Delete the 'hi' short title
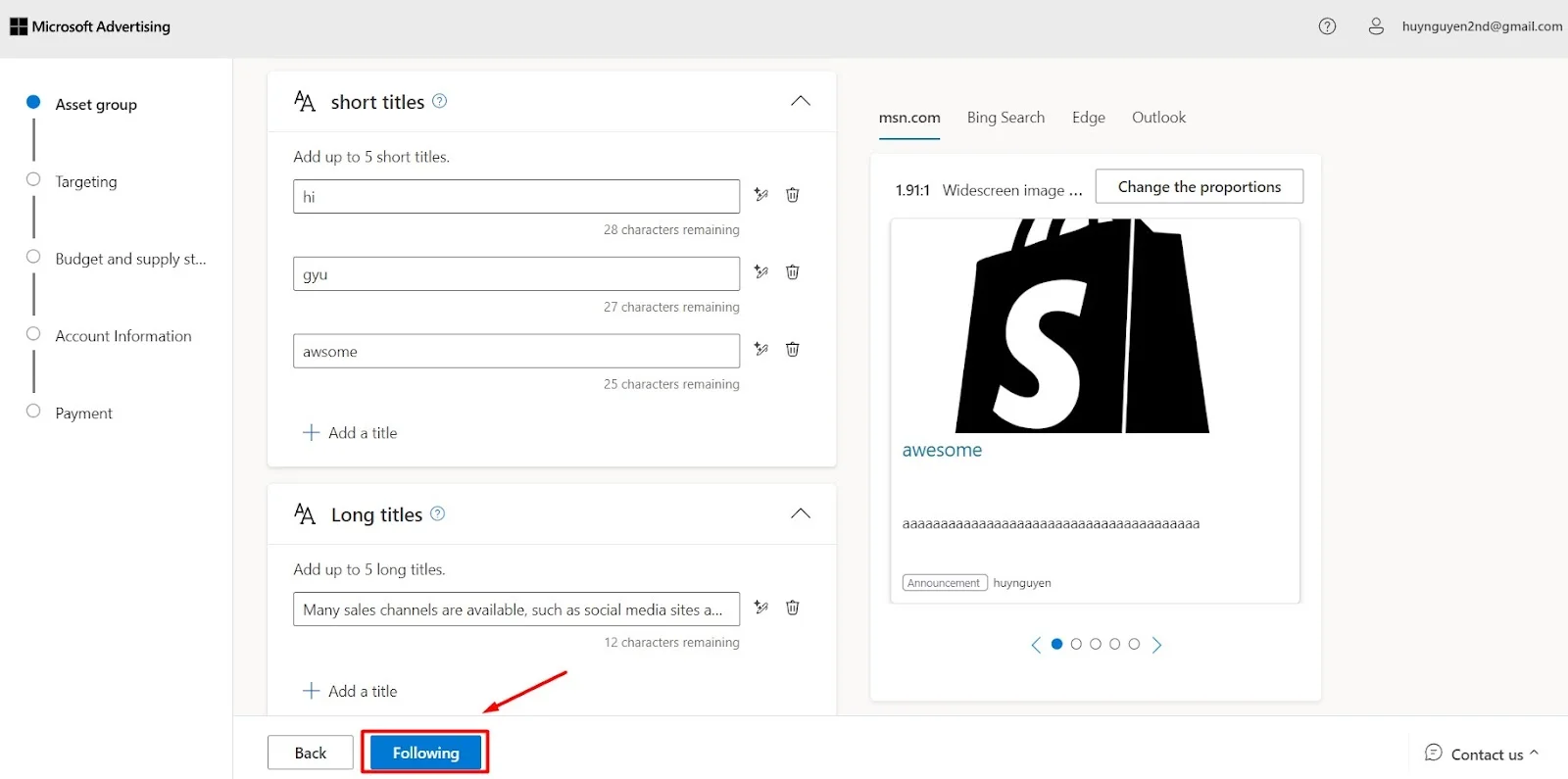Screen dimensions: 1568x779 tap(793, 195)
